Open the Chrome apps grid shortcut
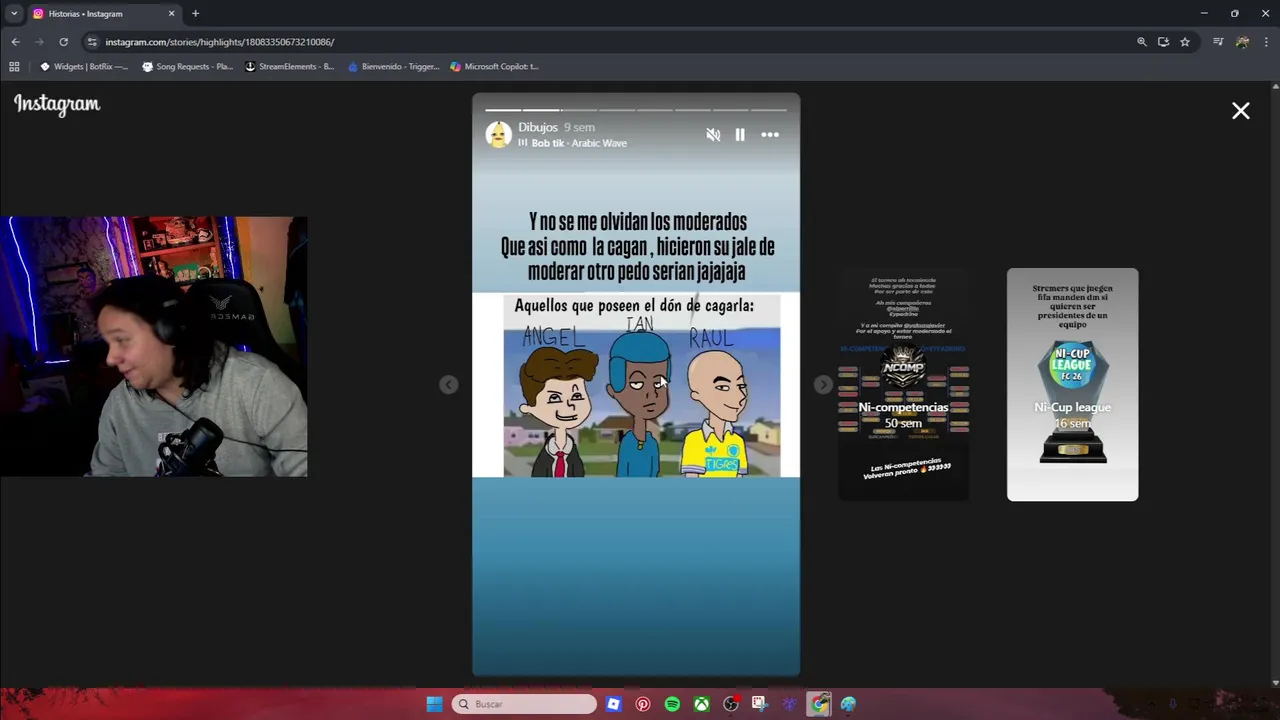1280x720 pixels. point(14,67)
